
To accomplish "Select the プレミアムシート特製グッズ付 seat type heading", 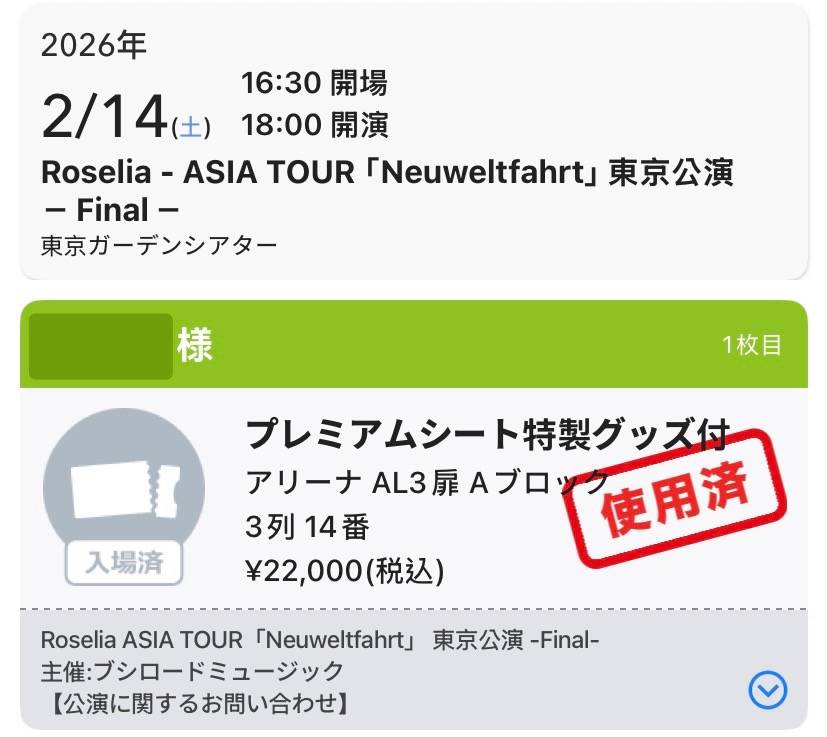I will (487, 435).
